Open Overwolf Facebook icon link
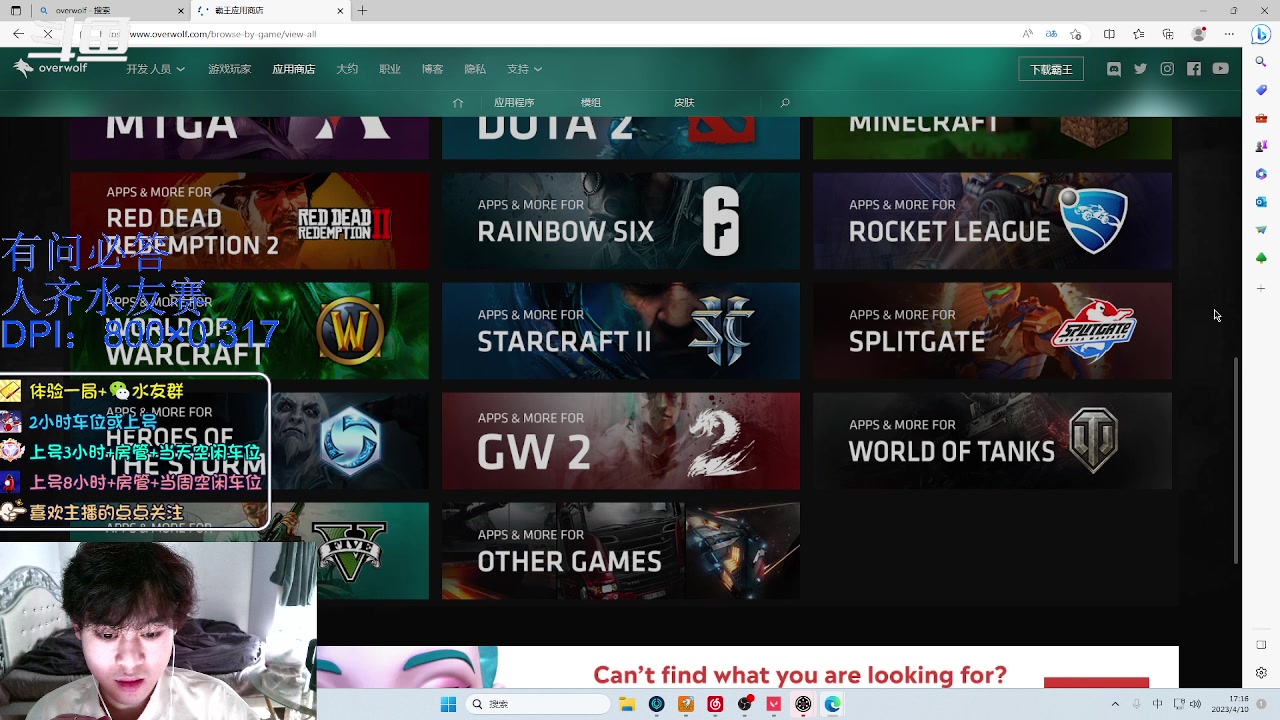Image resolution: width=1280 pixels, height=720 pixels. click(1194, 69)
